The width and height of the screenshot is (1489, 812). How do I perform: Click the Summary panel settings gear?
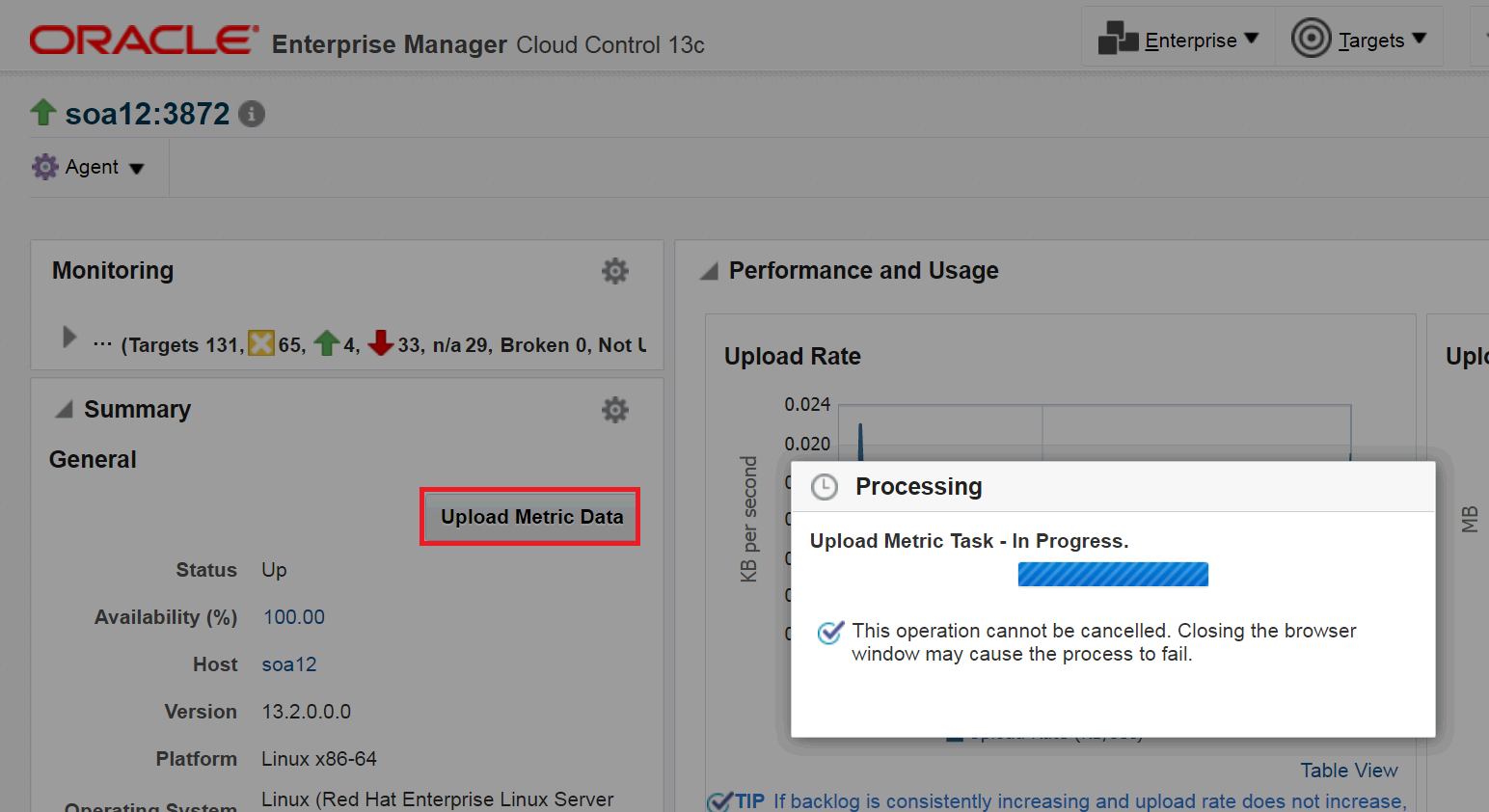pos(615,409)
